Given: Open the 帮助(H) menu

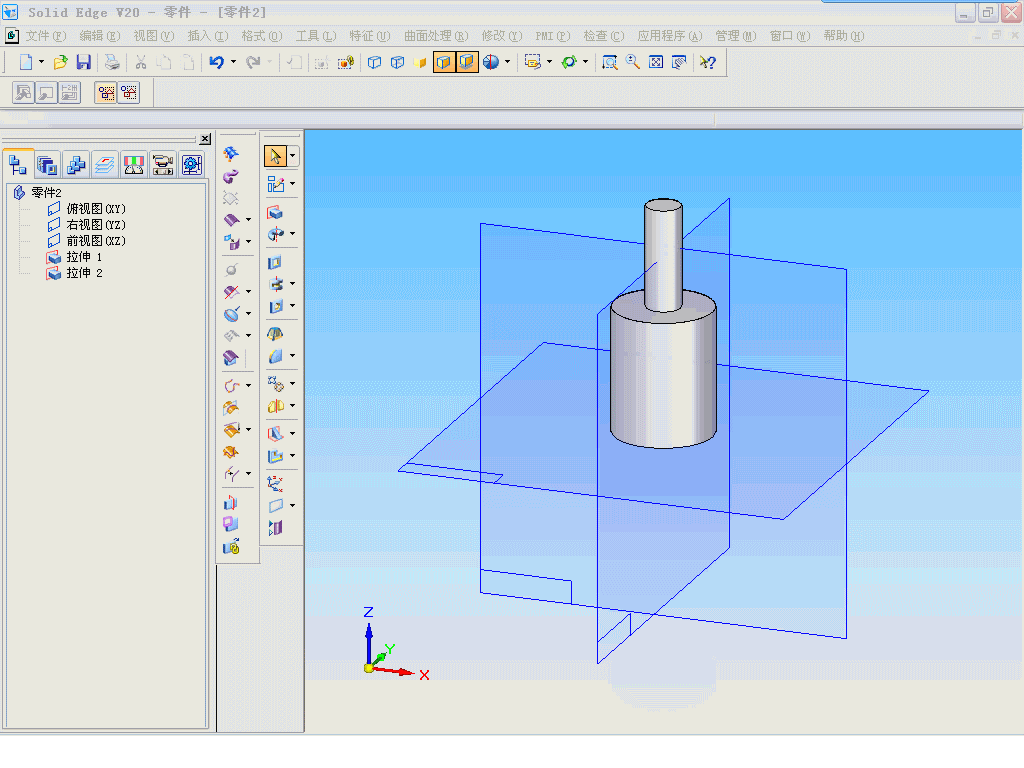Looking at the screenshot, I should click(844, 36).
